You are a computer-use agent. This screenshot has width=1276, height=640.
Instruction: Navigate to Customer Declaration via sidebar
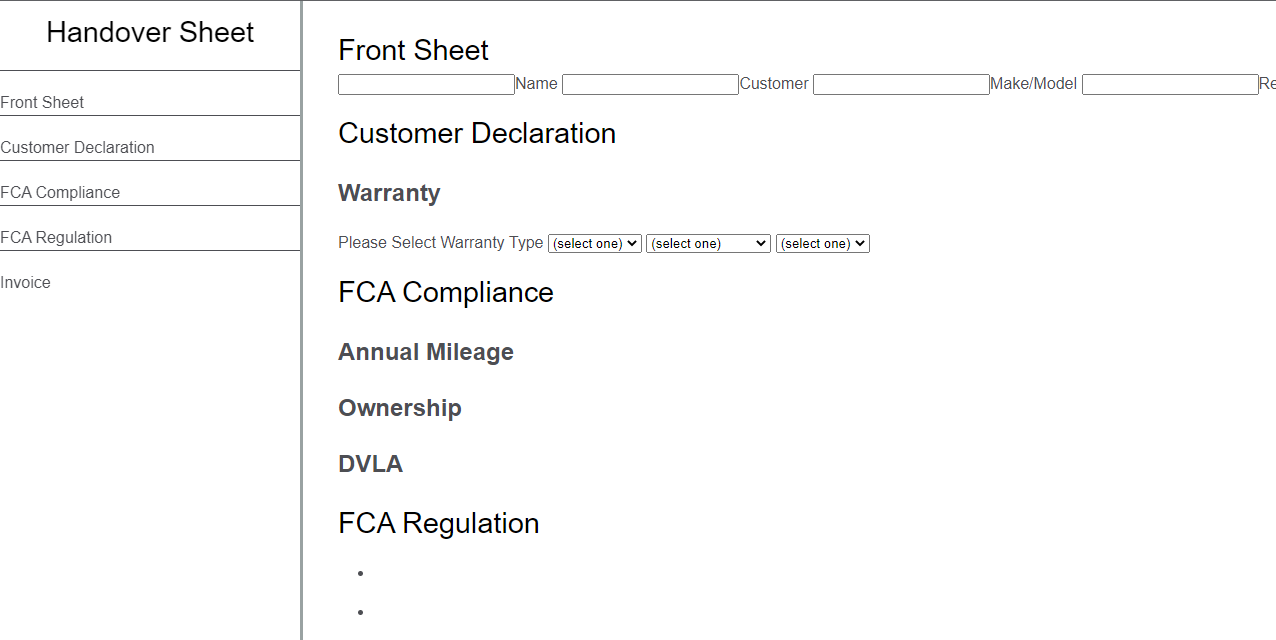click(77, 147)
